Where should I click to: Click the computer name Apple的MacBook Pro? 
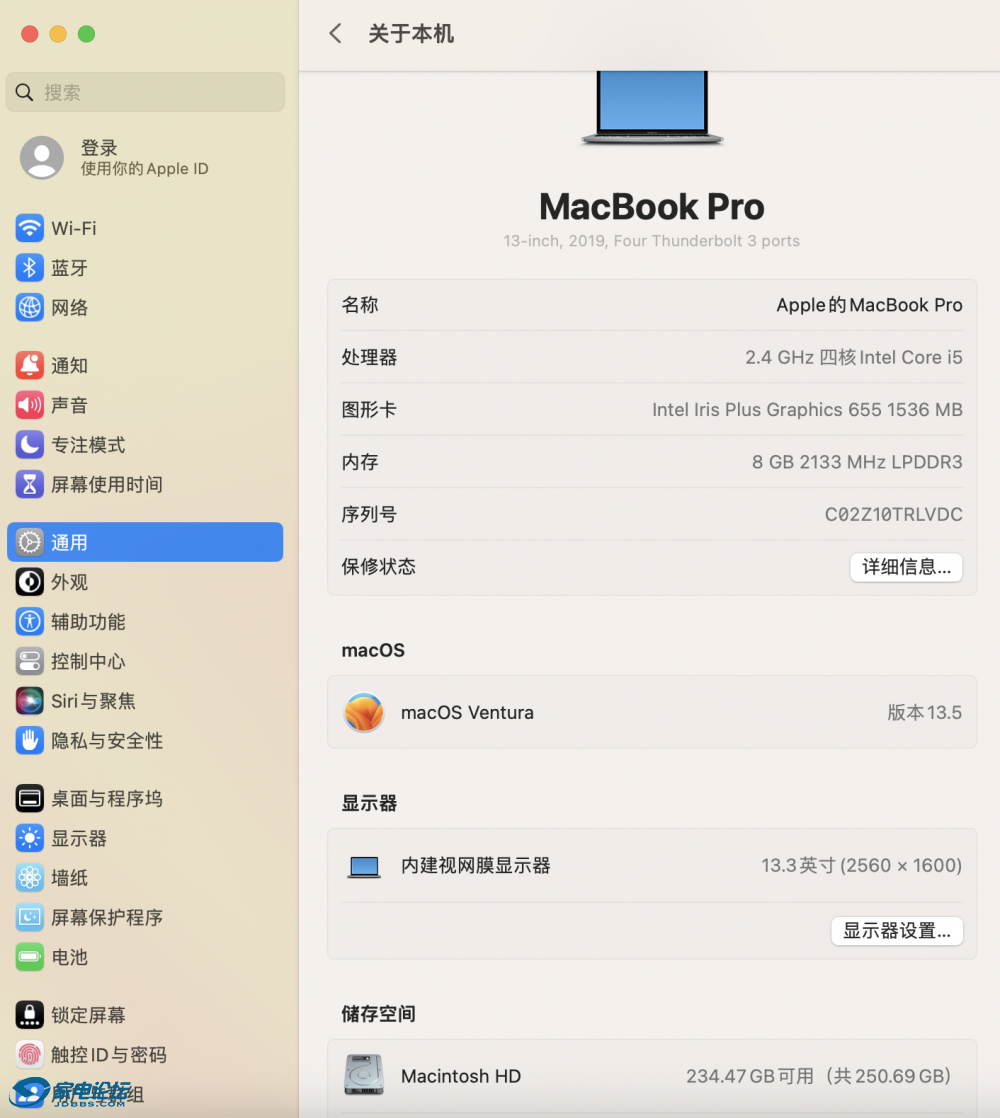[869, 305]
